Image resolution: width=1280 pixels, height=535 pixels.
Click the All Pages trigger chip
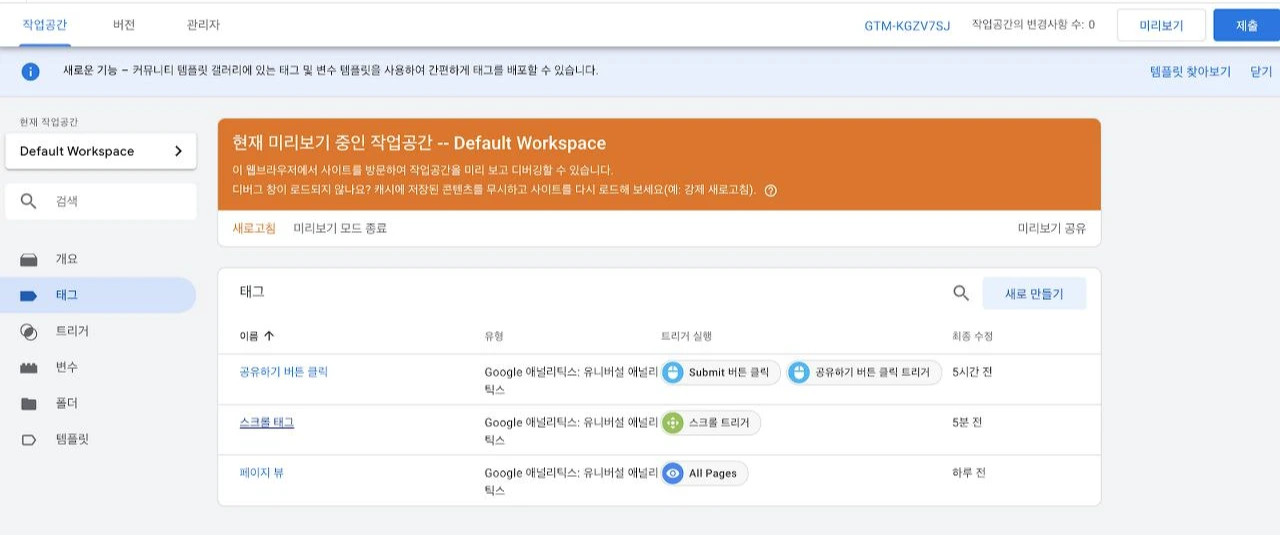[x=704, y=473]
